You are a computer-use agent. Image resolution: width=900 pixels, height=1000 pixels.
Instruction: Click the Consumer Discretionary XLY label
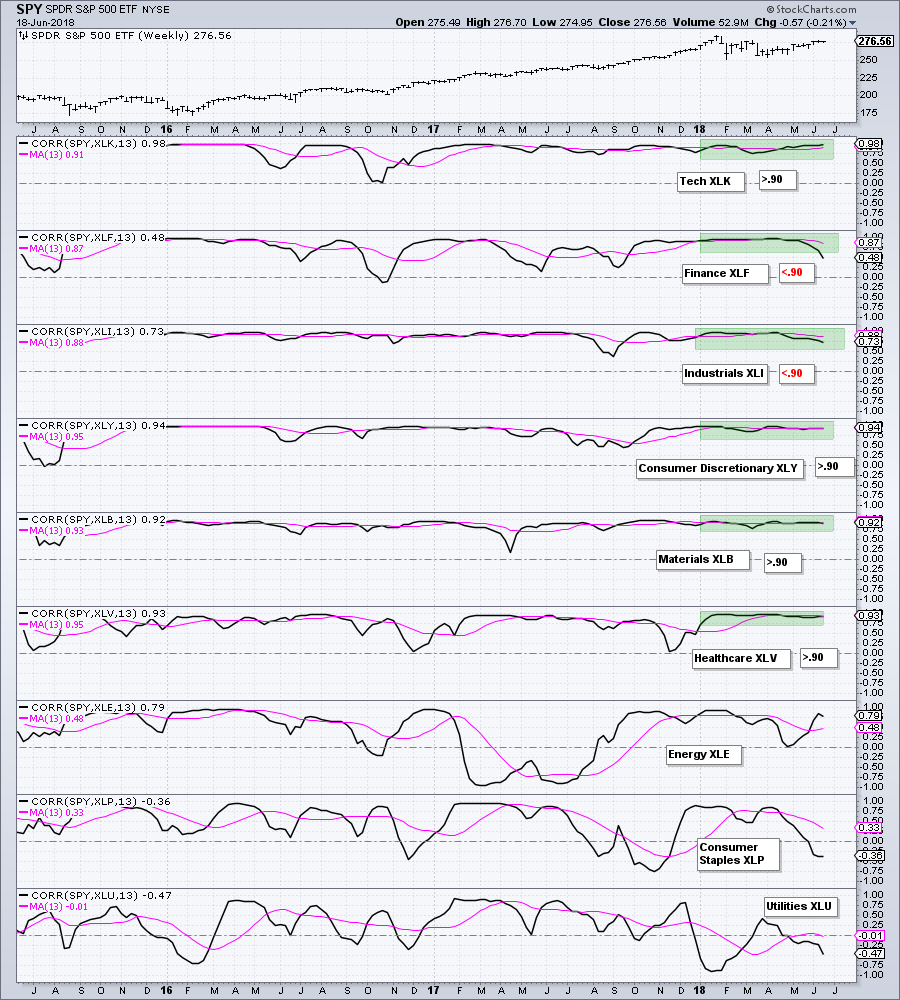(x=718, y=468)
